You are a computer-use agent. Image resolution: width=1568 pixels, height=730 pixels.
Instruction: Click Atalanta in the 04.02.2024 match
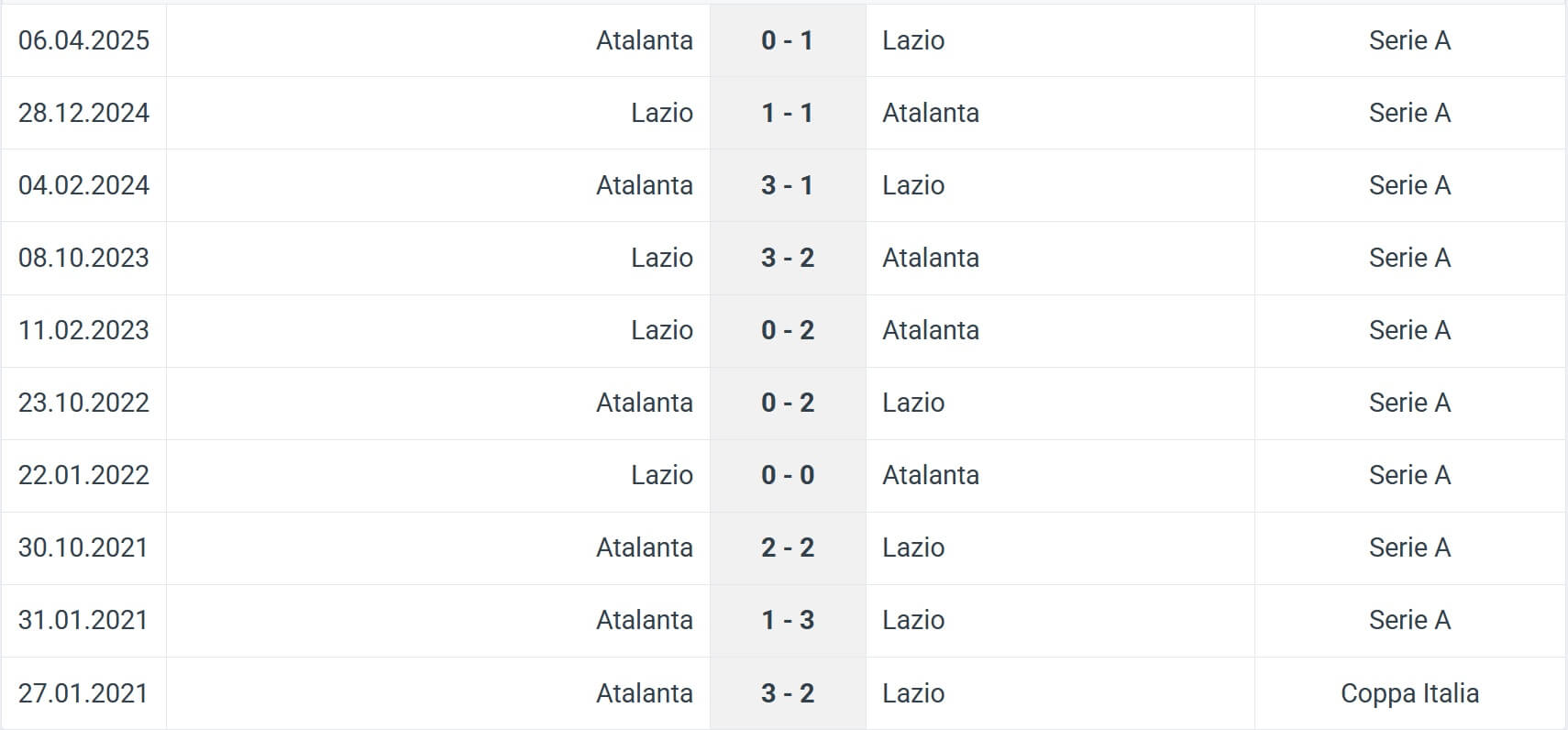coord(644,185)
